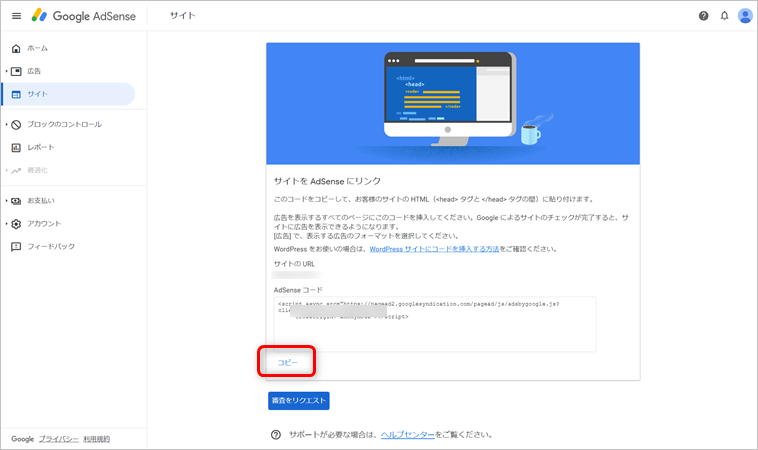758x450 pixels.
Task: Open the user account avatar
Action: tap(745, 16)
